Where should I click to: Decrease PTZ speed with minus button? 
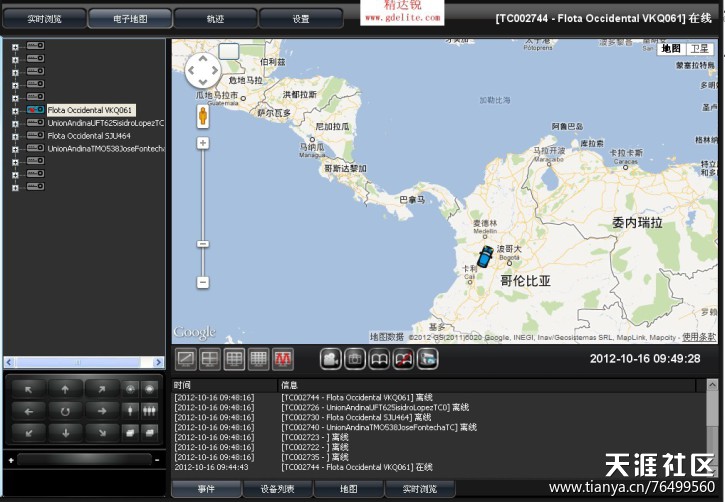pyautogui.click(x=157, y=460)
